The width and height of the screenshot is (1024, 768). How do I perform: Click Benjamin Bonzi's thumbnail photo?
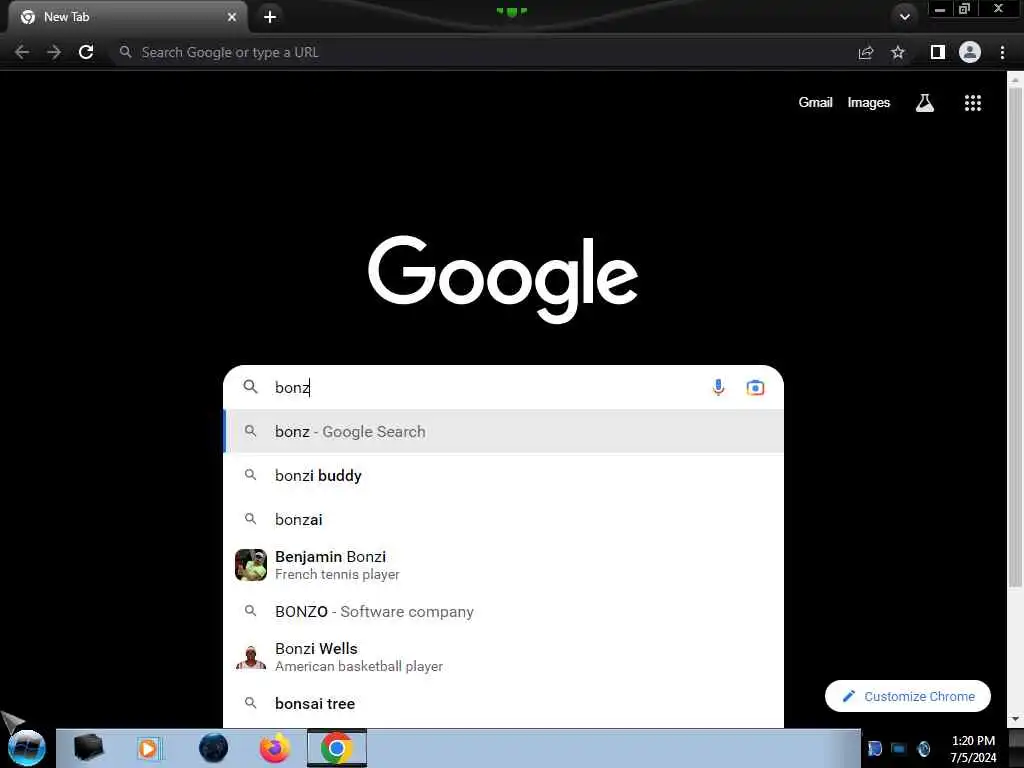[251, 565]
